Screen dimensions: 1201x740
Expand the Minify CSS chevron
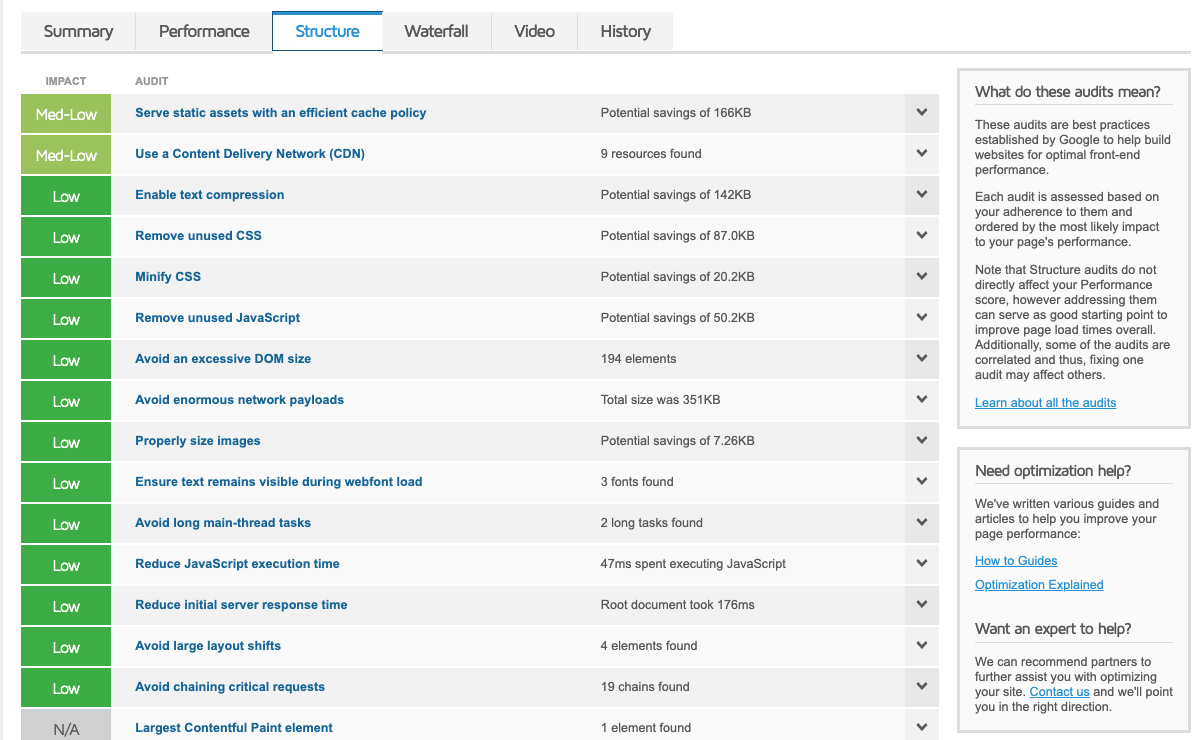pyautogui.click(x=922, y=277)
